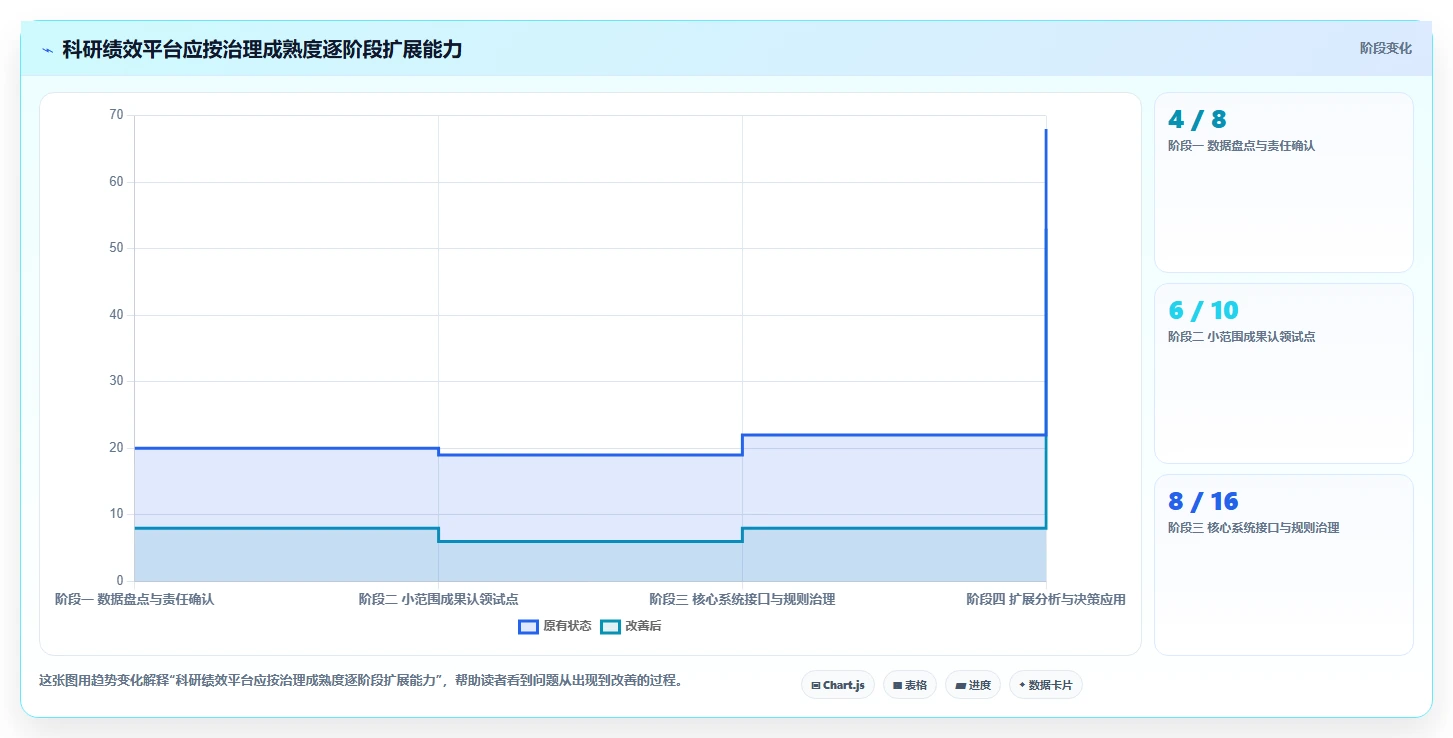Toggle the 改善后 legend swatch
1453x738 pixels.
pos(610,626)
